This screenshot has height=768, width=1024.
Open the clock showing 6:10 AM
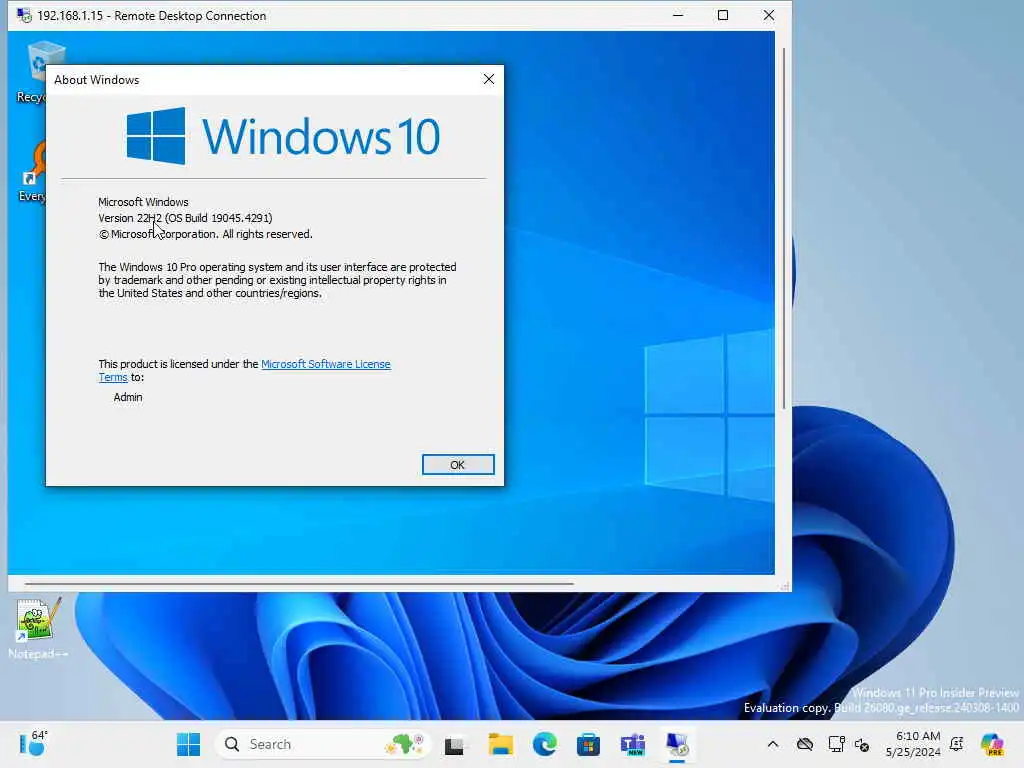click(913, 744)
